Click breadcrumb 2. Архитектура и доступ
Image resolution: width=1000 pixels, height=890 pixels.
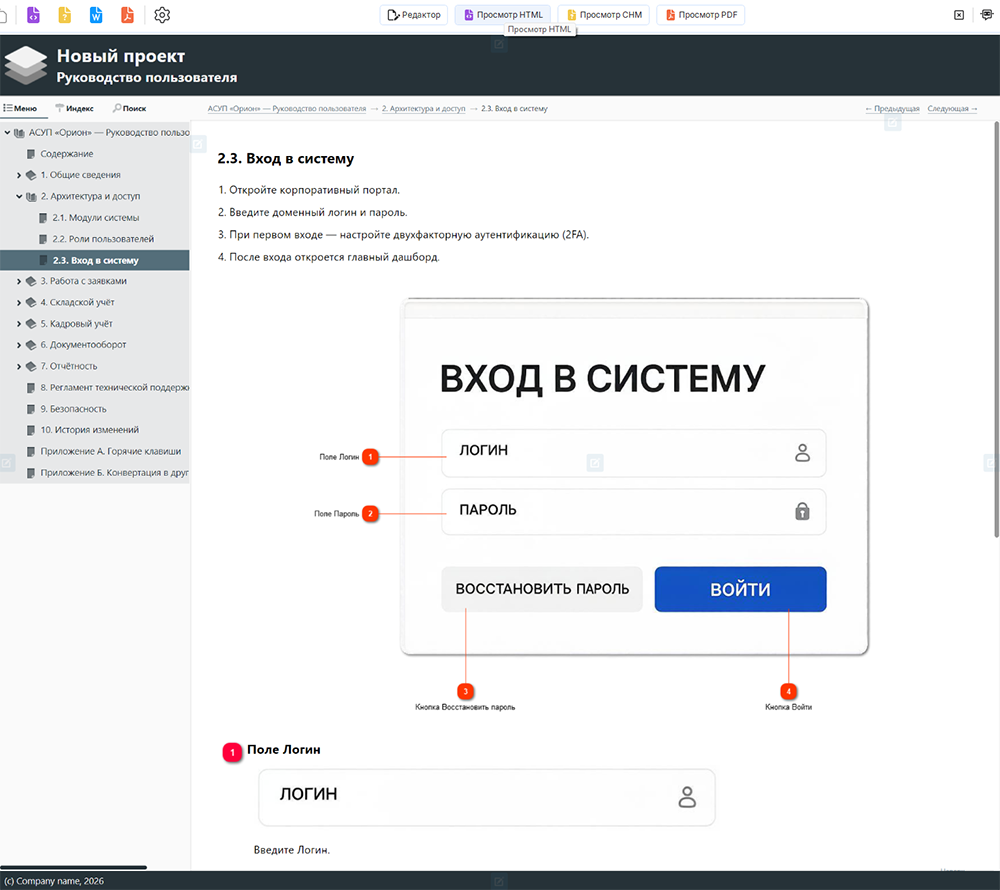tap(423, 108)
